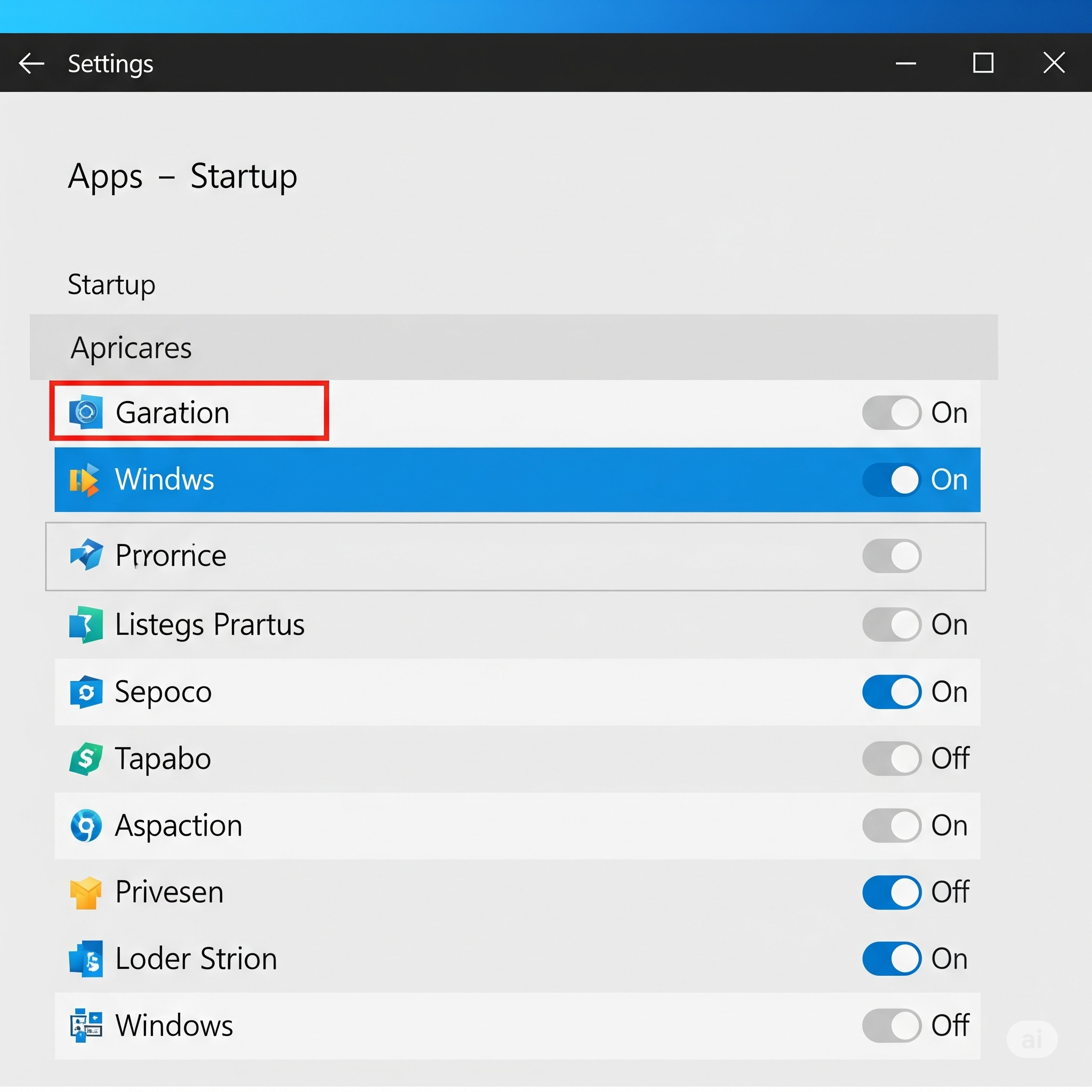
Task: Select the Apricares section header
Action: 131,348
